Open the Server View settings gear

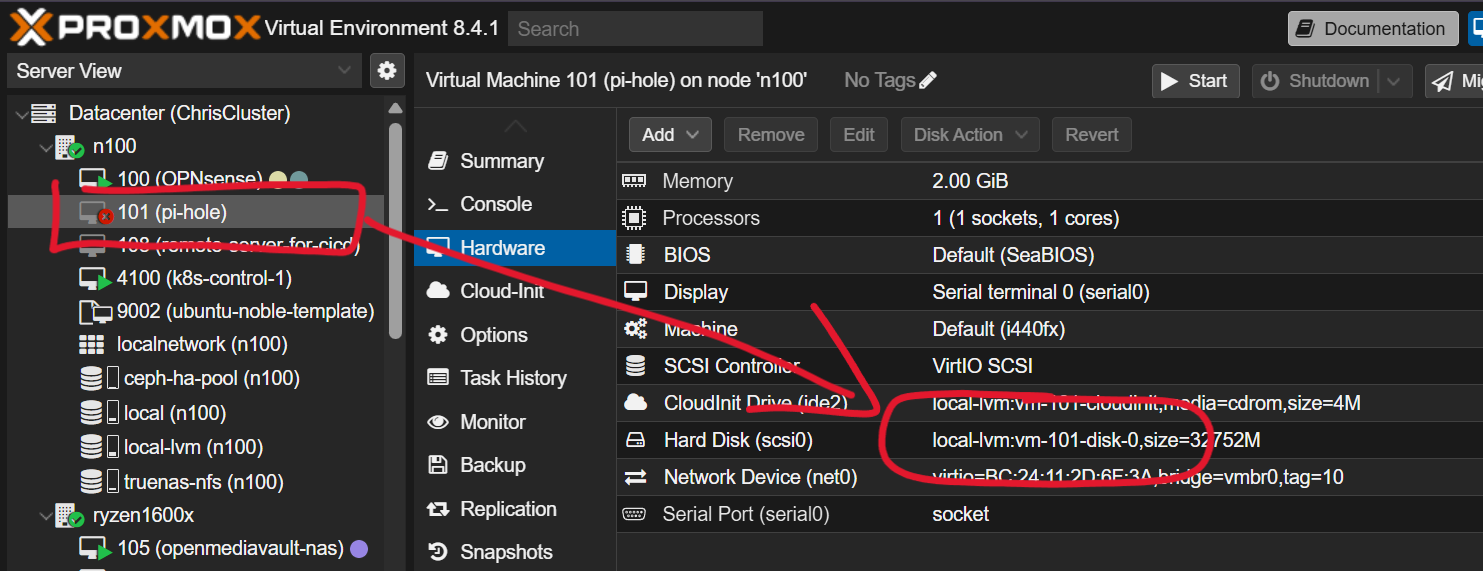387,71
